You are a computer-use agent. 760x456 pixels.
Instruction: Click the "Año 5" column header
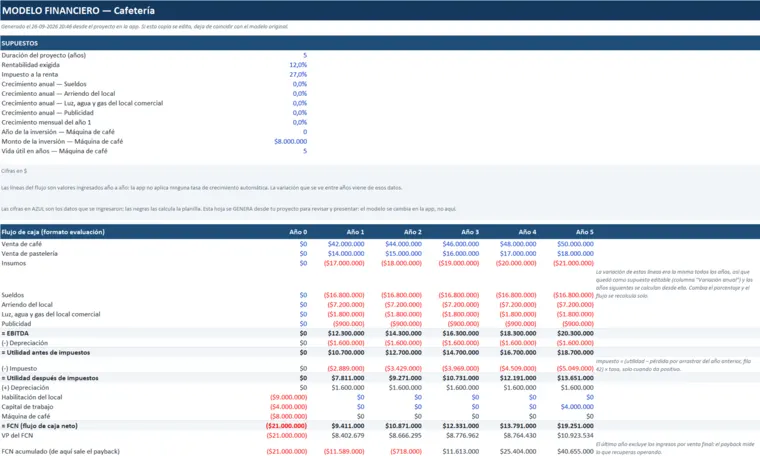(585, 232)
